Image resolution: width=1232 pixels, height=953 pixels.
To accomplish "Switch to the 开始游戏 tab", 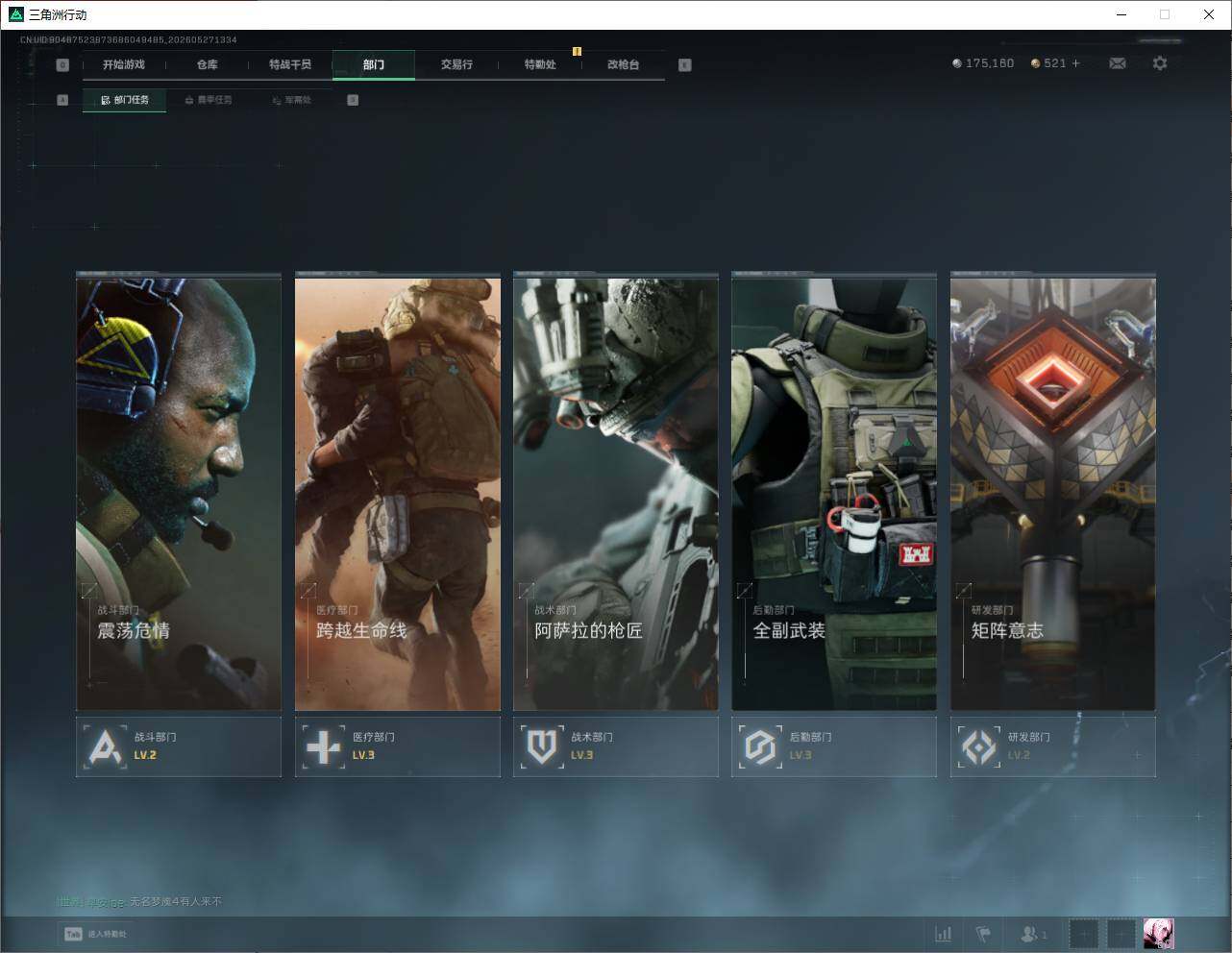I will 124,64.
